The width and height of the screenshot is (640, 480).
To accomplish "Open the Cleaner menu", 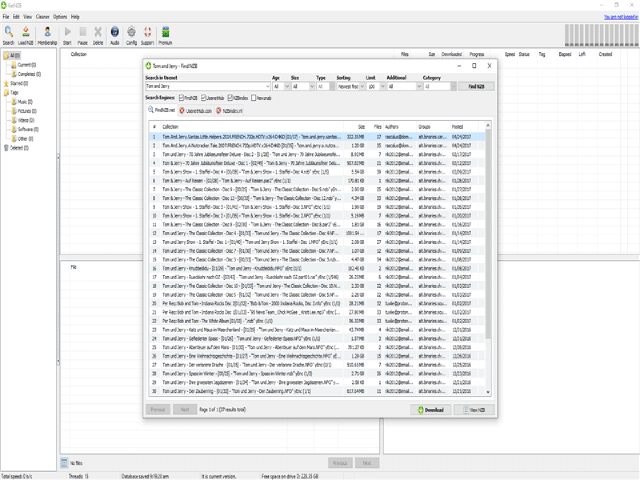I will point(42,17).
